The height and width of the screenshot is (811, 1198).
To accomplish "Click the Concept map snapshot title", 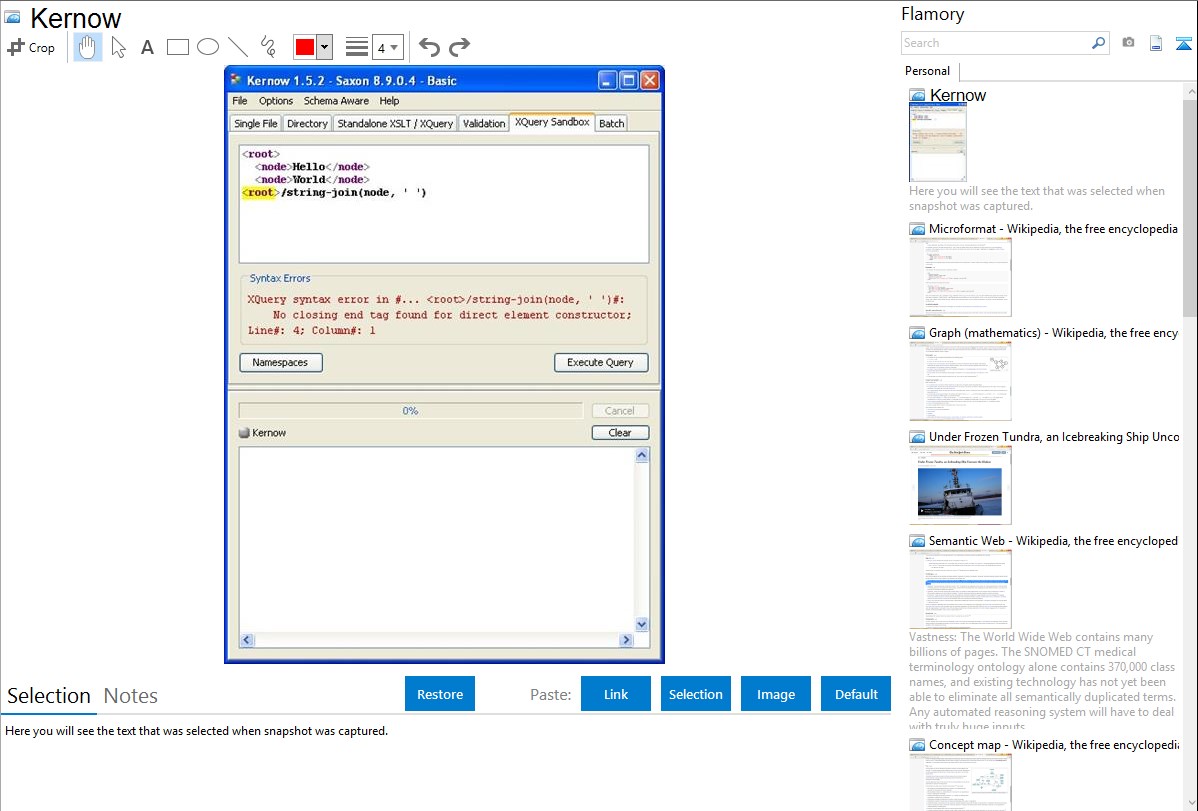I will click(1053, 744).
